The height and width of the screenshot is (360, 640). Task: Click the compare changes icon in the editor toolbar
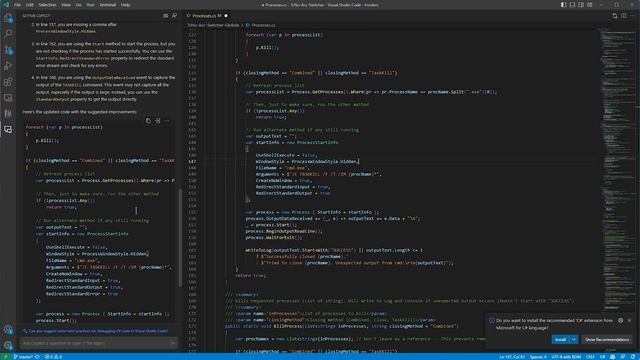(615, 16)
